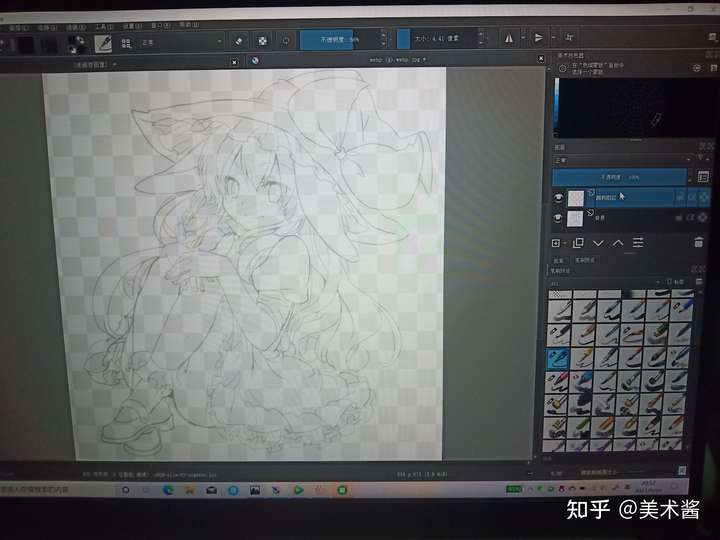Open horizontal mirror options dropdown arrow
This screenshot has height=540, width=720.
click(x=523, y=38)
